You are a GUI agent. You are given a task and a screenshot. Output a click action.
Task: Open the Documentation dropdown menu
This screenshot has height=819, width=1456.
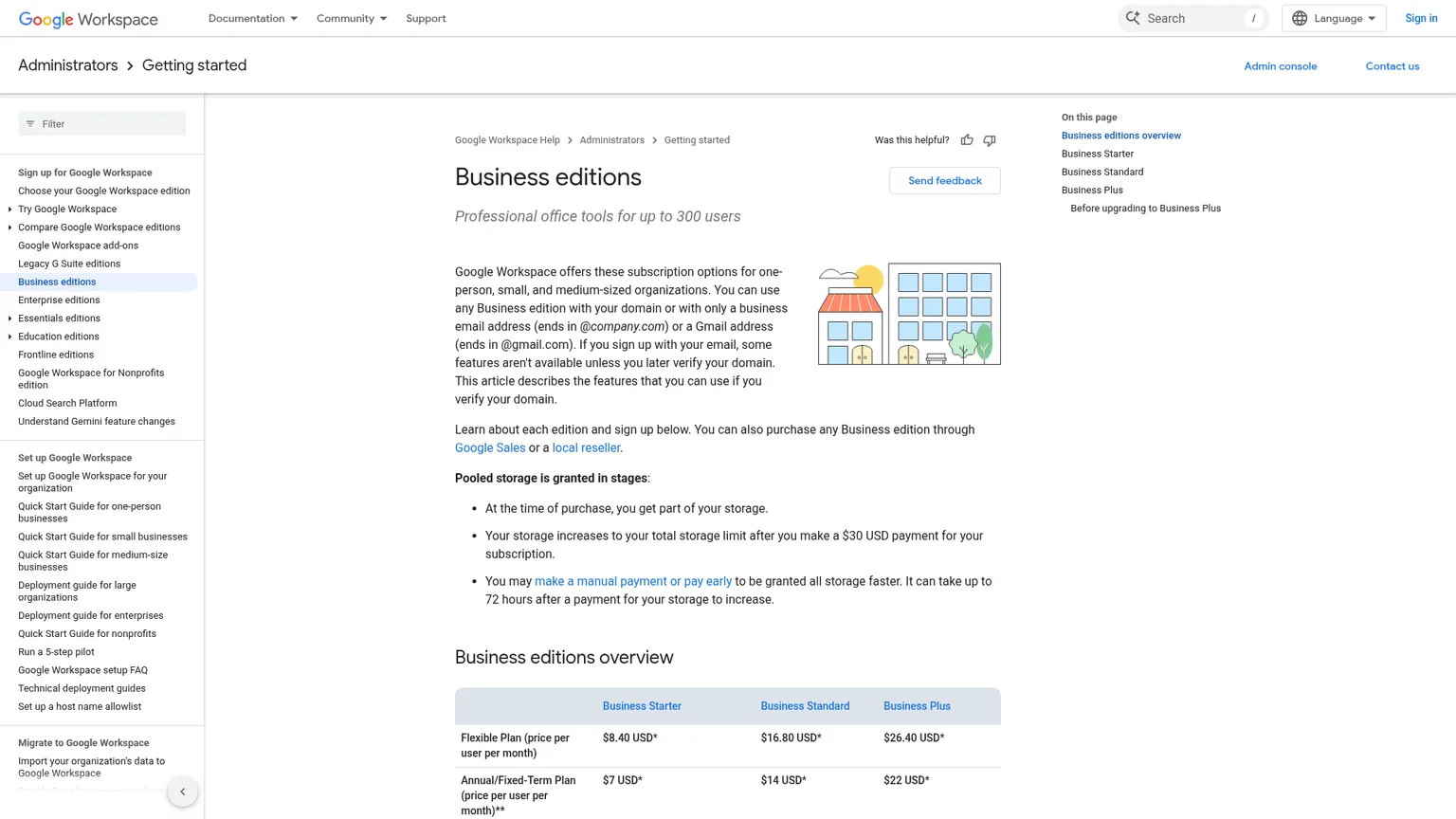point(253,18)
